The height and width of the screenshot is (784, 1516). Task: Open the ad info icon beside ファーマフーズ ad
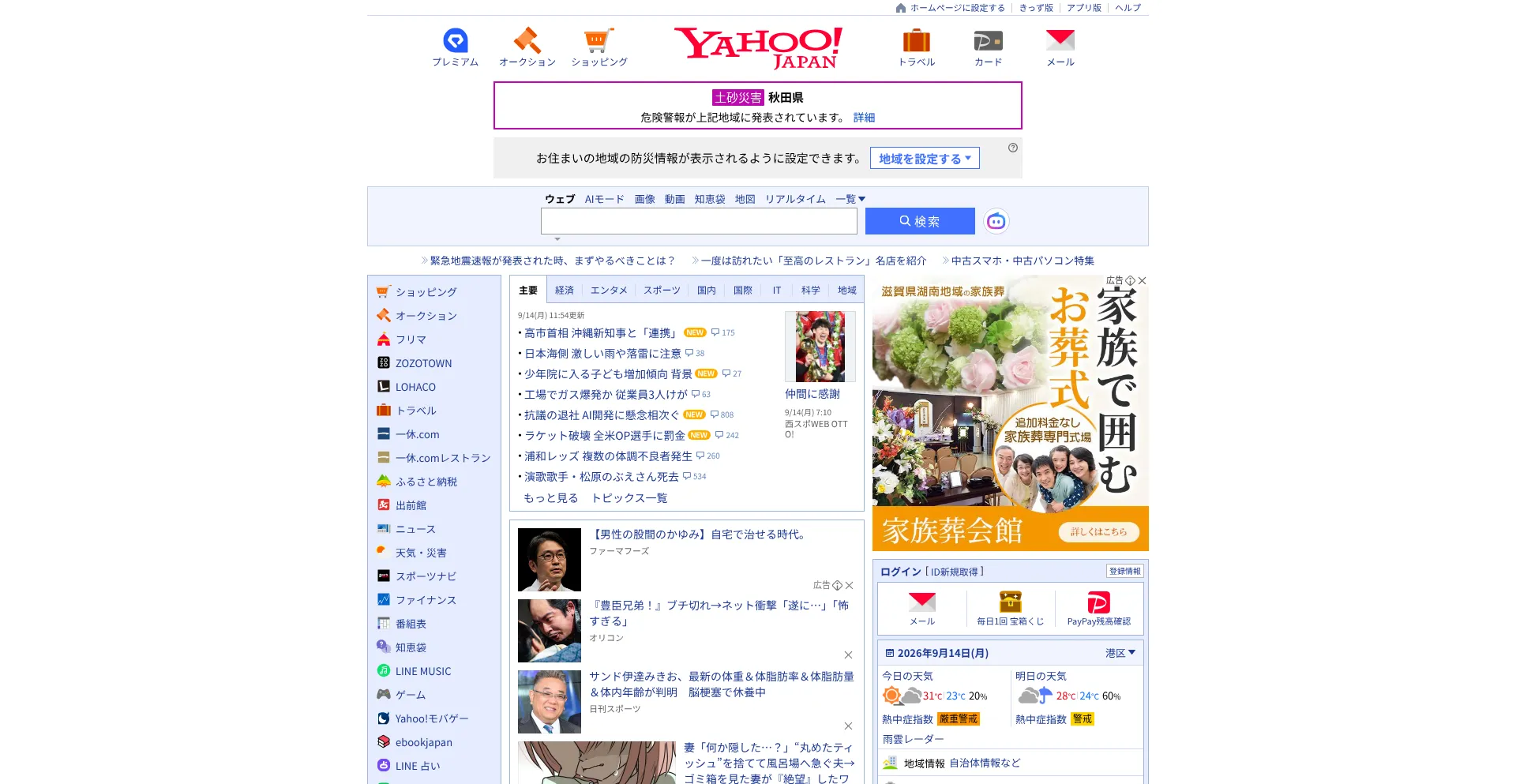click(x=837, y=585)
